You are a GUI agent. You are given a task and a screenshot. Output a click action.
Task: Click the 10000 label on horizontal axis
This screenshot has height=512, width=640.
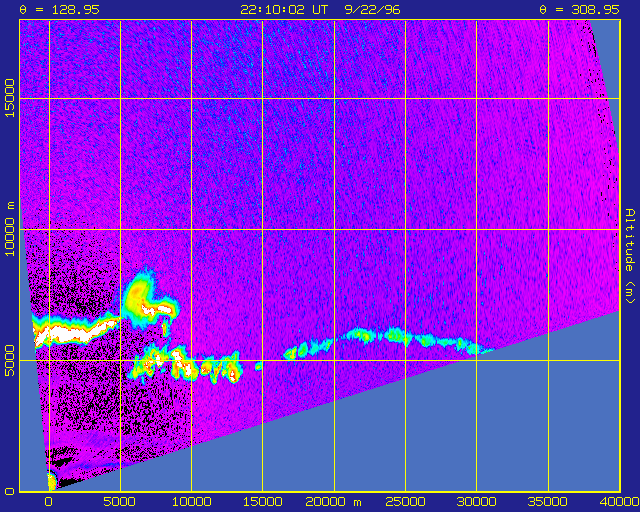(x=191, y=502)
